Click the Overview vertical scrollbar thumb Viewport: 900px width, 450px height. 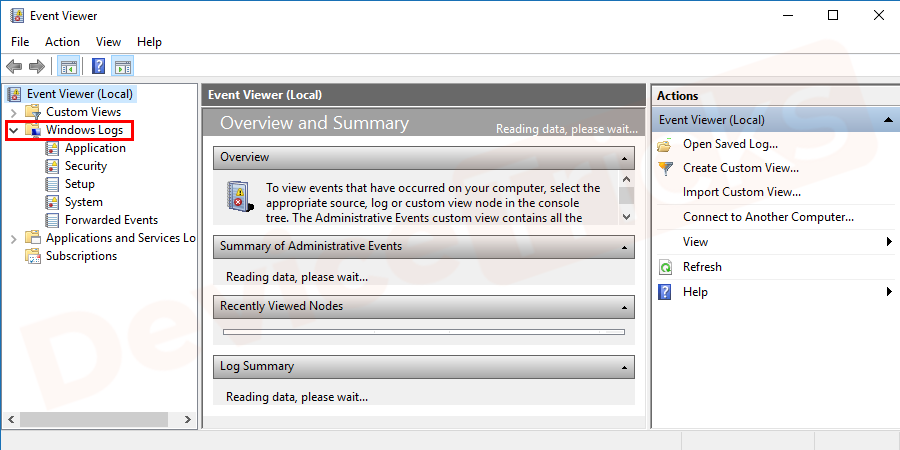click(626, 195)
